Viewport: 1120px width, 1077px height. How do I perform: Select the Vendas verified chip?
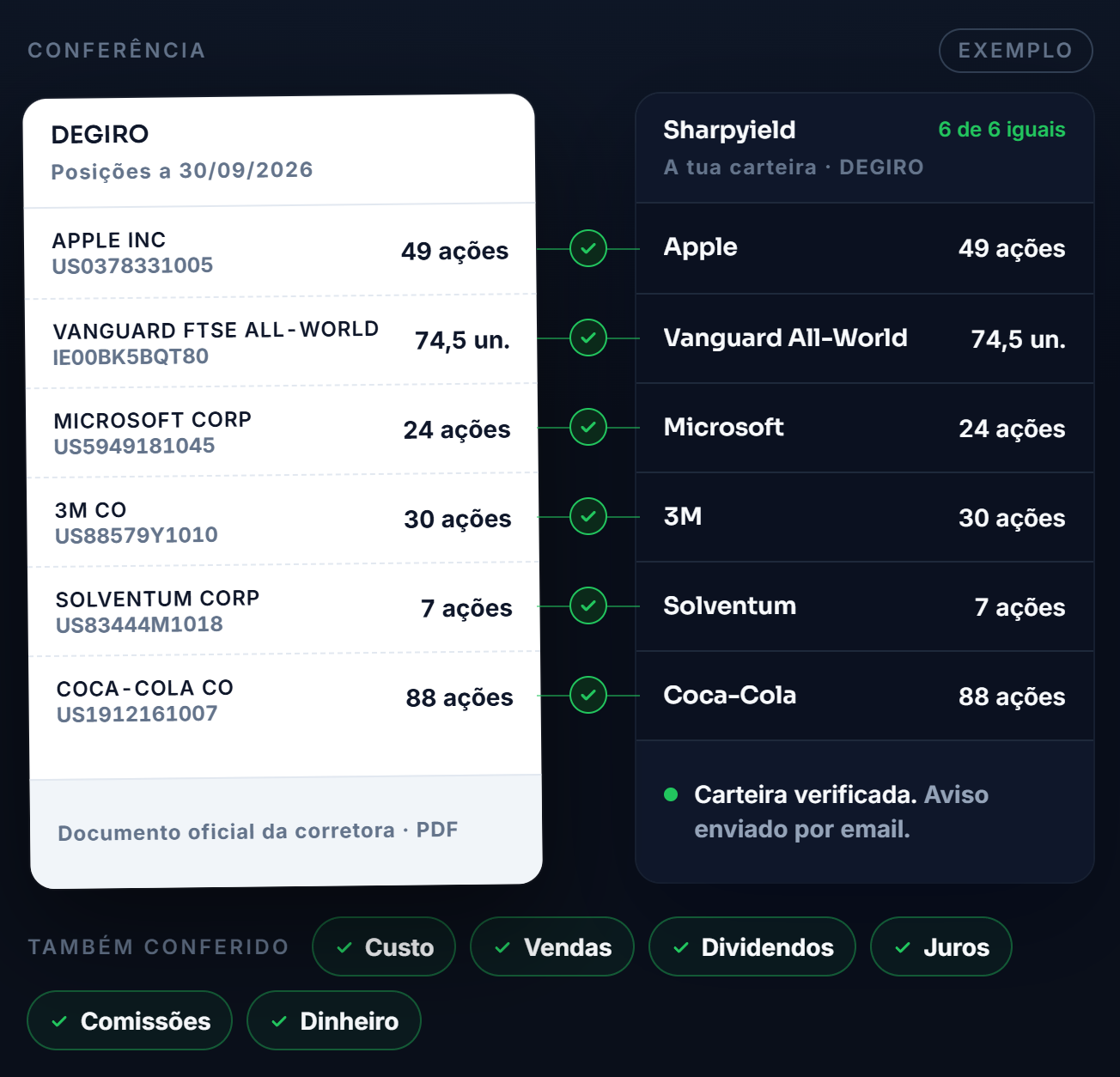tap(552, 946)
